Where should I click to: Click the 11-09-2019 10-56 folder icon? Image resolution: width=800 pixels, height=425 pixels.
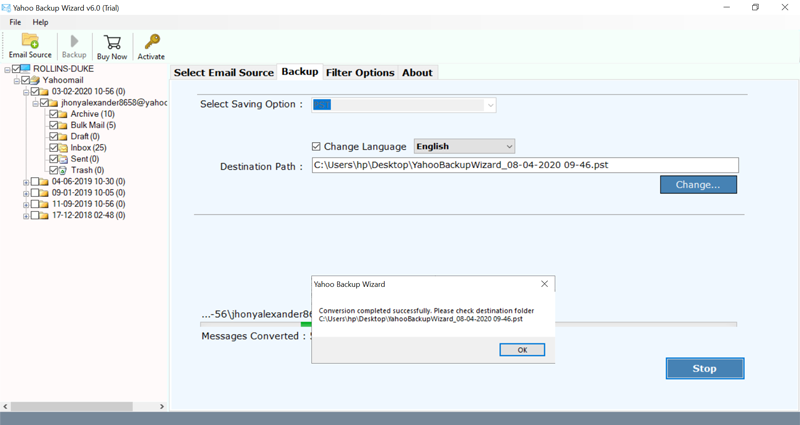tap(44, 204)
